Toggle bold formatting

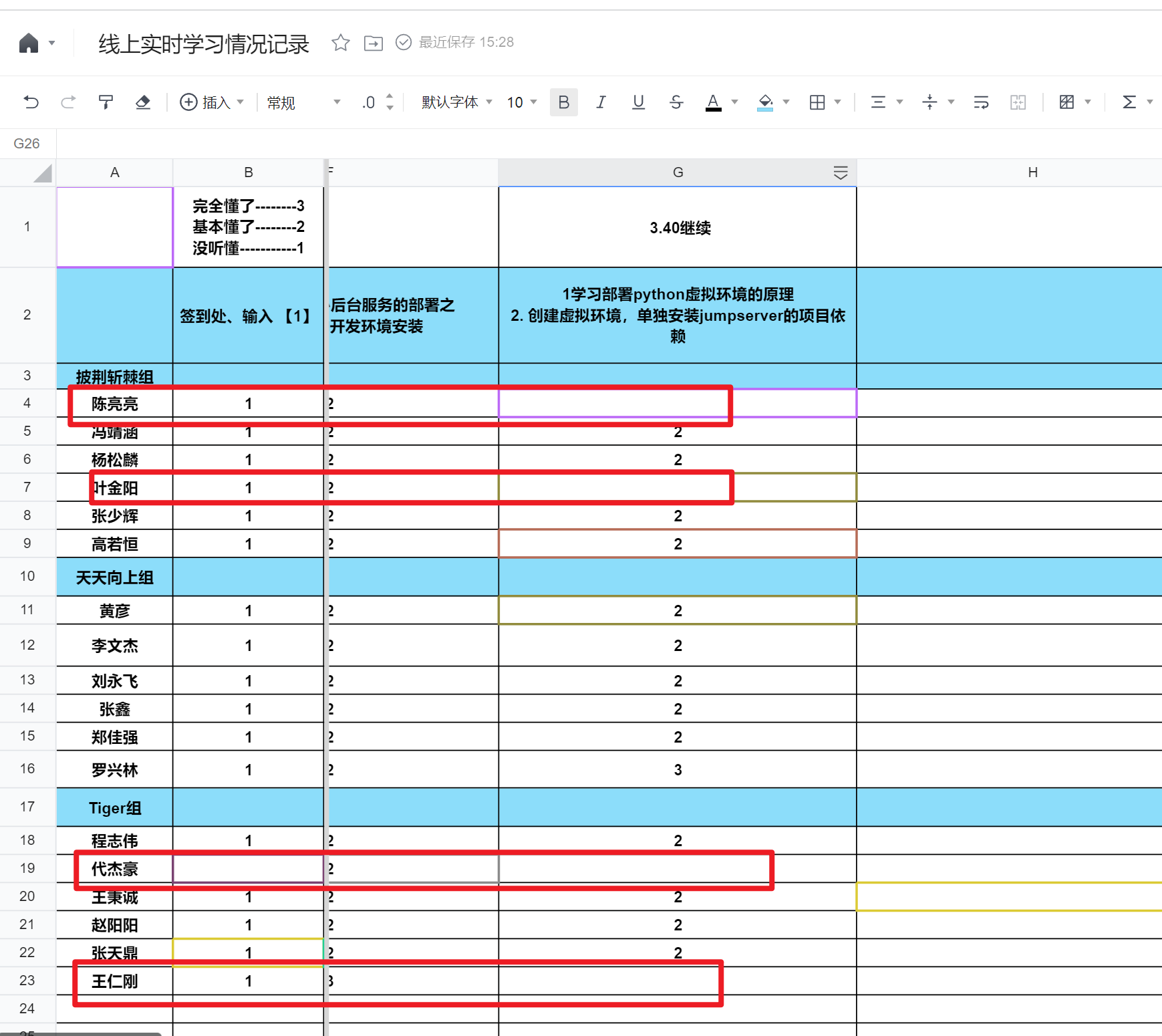click(x=564, y=102)
